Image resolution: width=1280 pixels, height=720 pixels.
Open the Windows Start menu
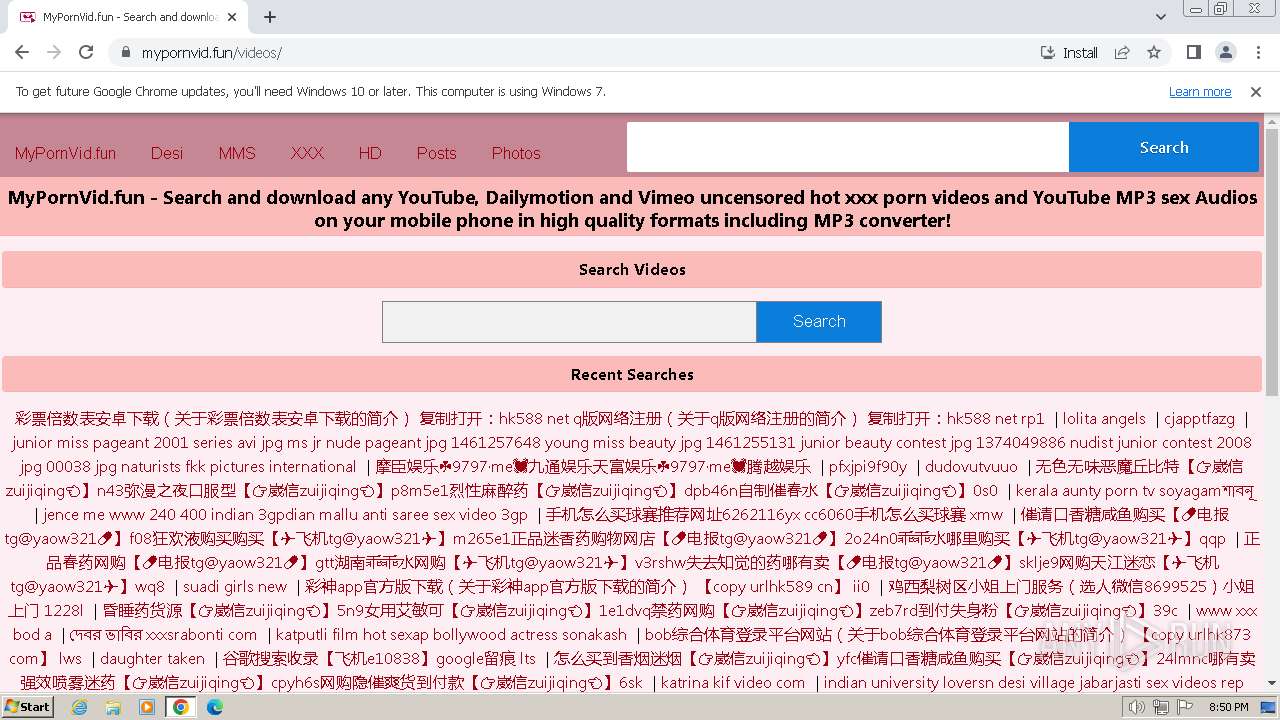tap(28, 706)
